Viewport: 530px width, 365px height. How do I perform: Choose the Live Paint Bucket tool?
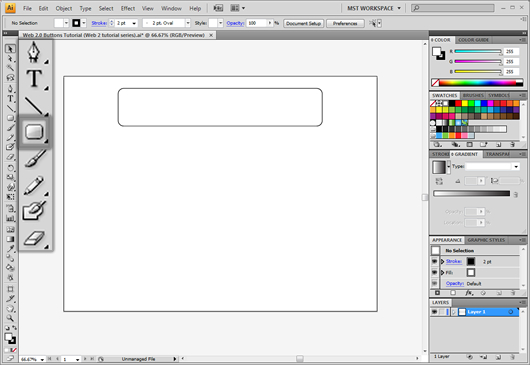point(10,268)
